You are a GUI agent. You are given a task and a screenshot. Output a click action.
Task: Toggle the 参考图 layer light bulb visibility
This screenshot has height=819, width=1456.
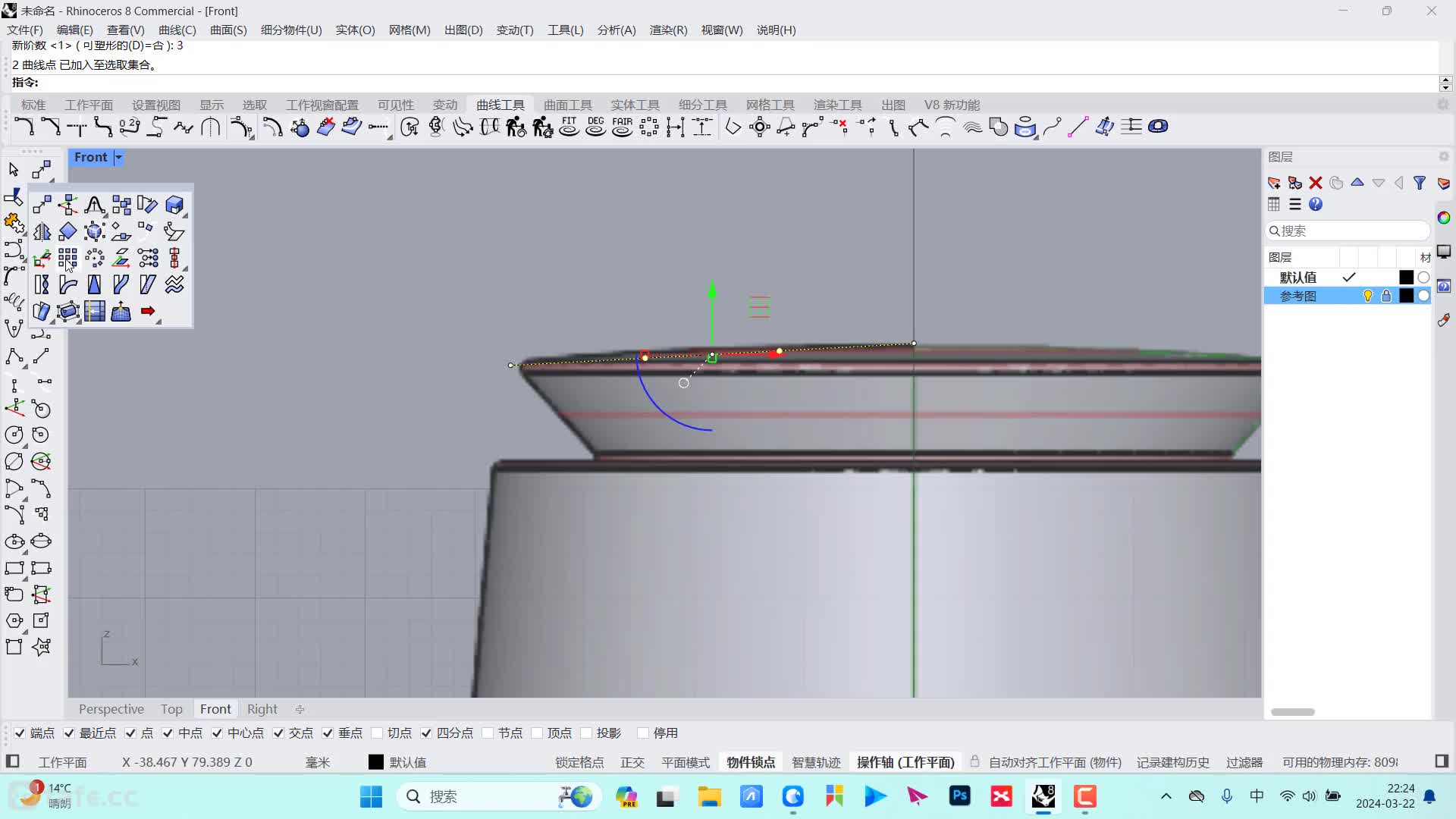point(1368,296)
